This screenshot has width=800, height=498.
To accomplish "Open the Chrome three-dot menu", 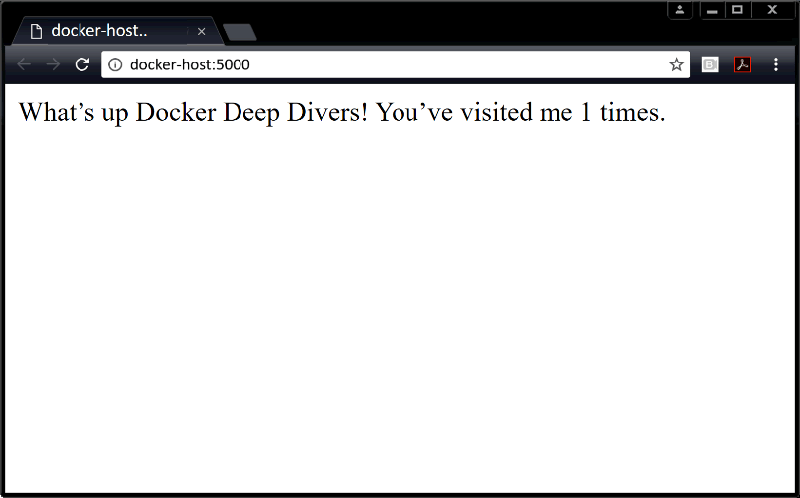I will tap(776, 65).
